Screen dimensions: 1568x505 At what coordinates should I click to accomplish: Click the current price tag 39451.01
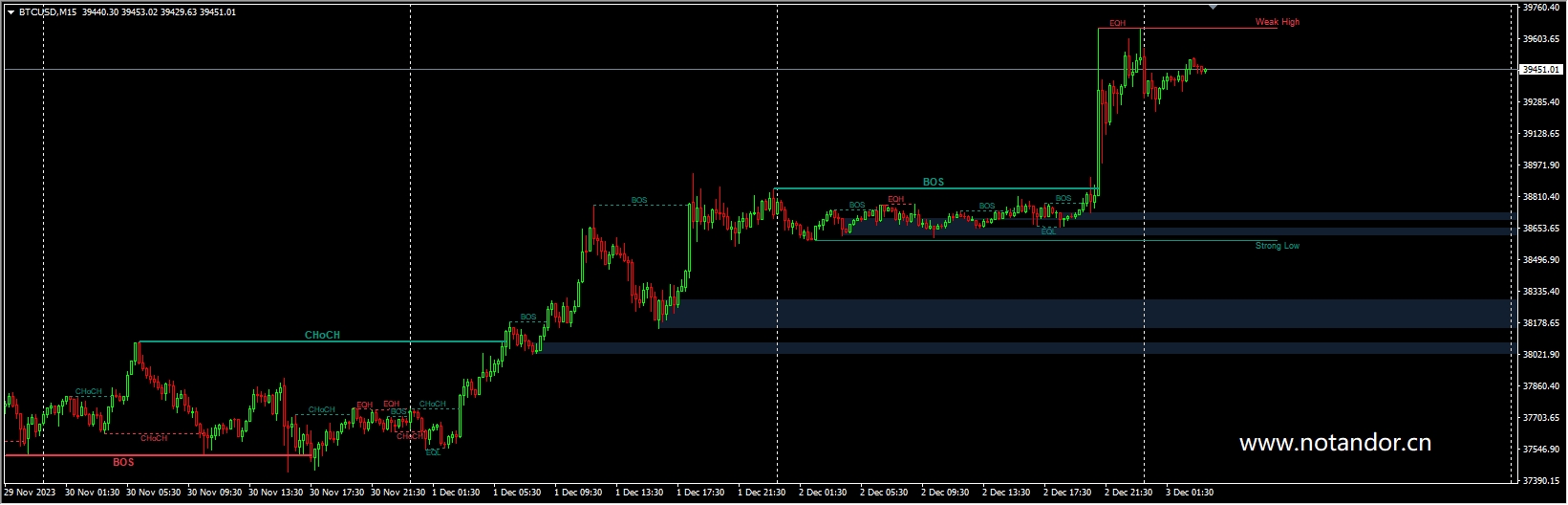1540,70
